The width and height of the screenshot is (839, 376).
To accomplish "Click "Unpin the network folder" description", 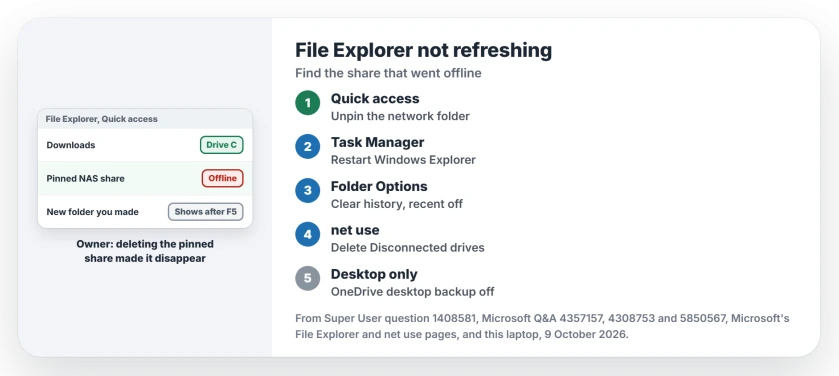I will [400, 116].
